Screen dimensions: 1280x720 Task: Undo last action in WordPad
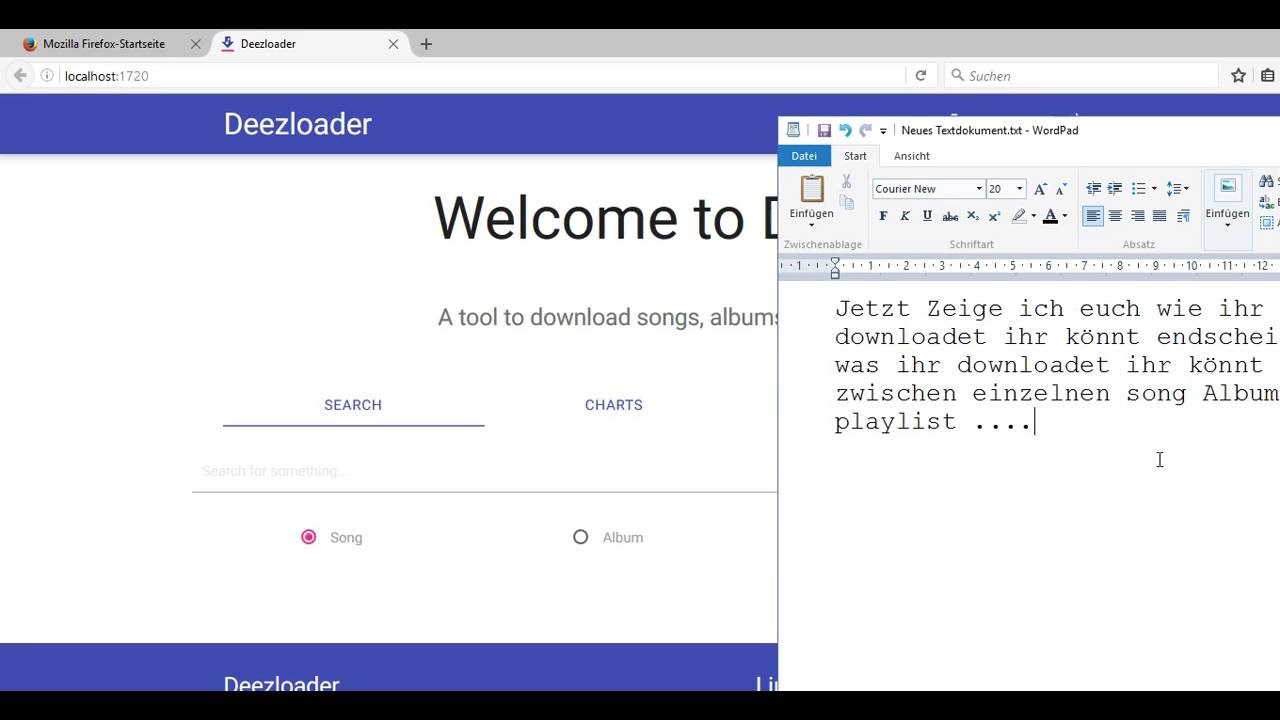[845, 130]
